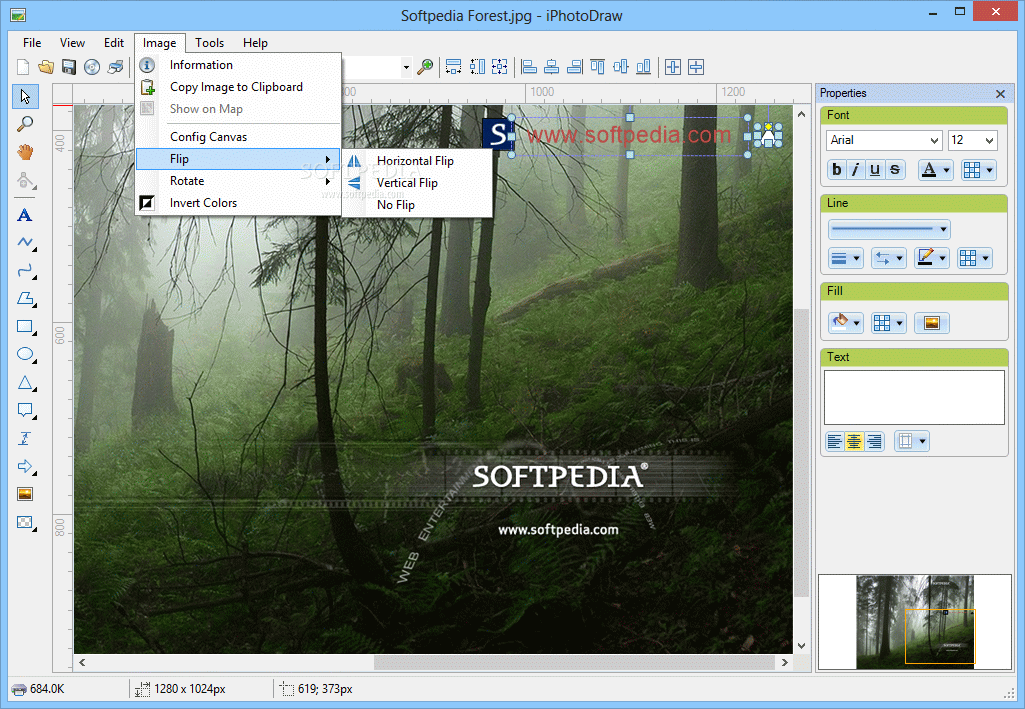Image resolution: width=1025 pixels, height=709 pixels.
Task: Toggle strikethrough text formatting
Action: point(895,170)
